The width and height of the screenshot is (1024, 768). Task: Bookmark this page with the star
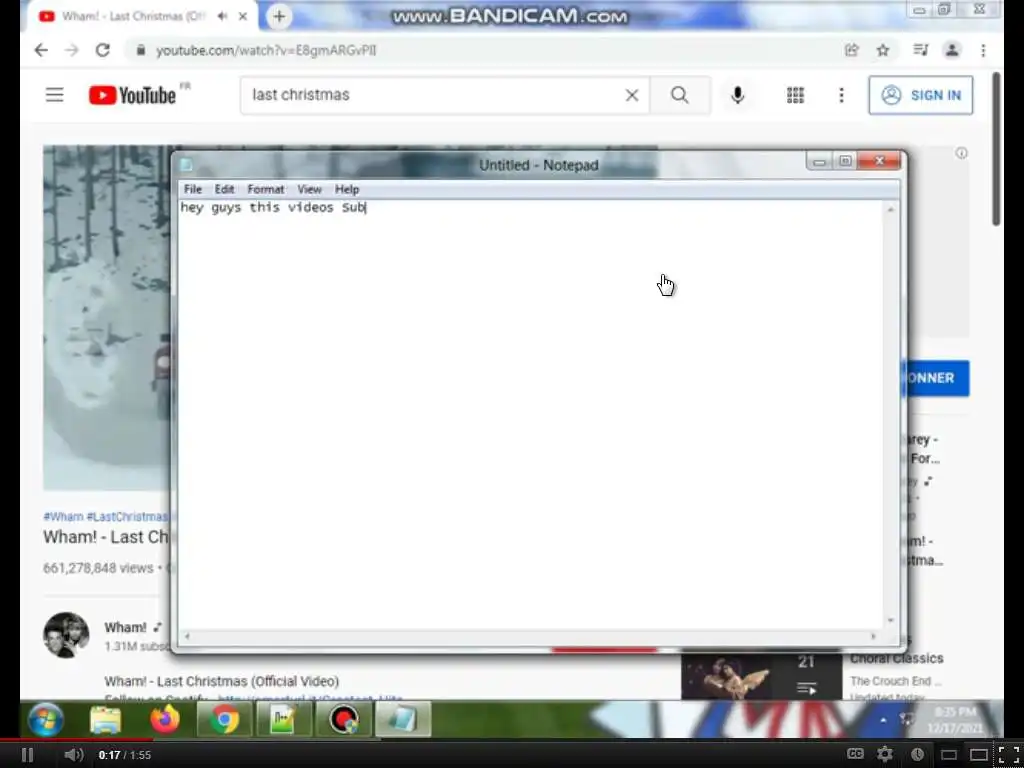(x=883, y=50)
